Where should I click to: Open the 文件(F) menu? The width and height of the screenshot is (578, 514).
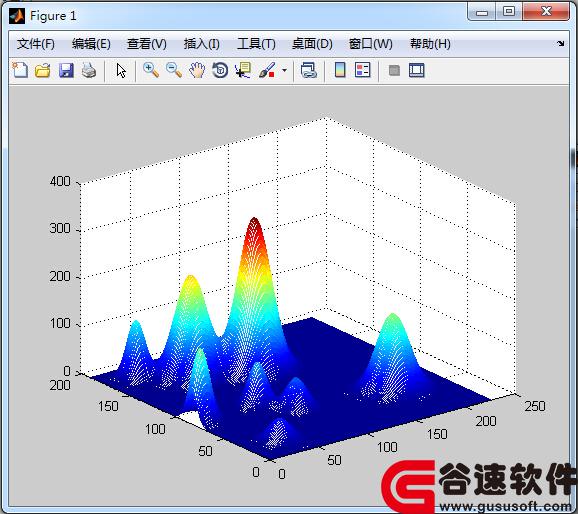(36, 44)
